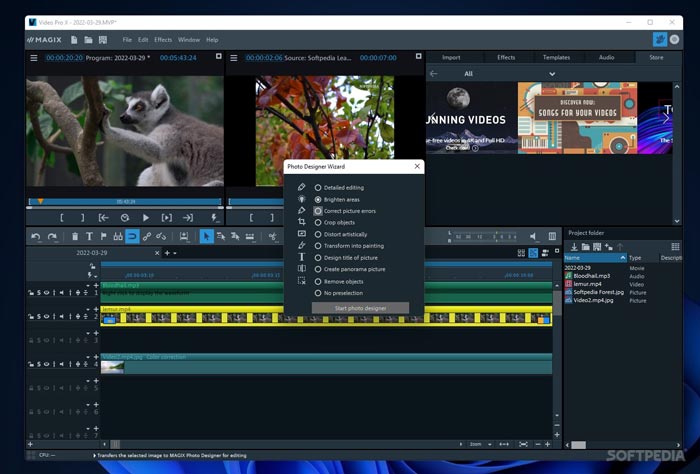
Task: Click the open project folder icon
Action: [88, 40]
